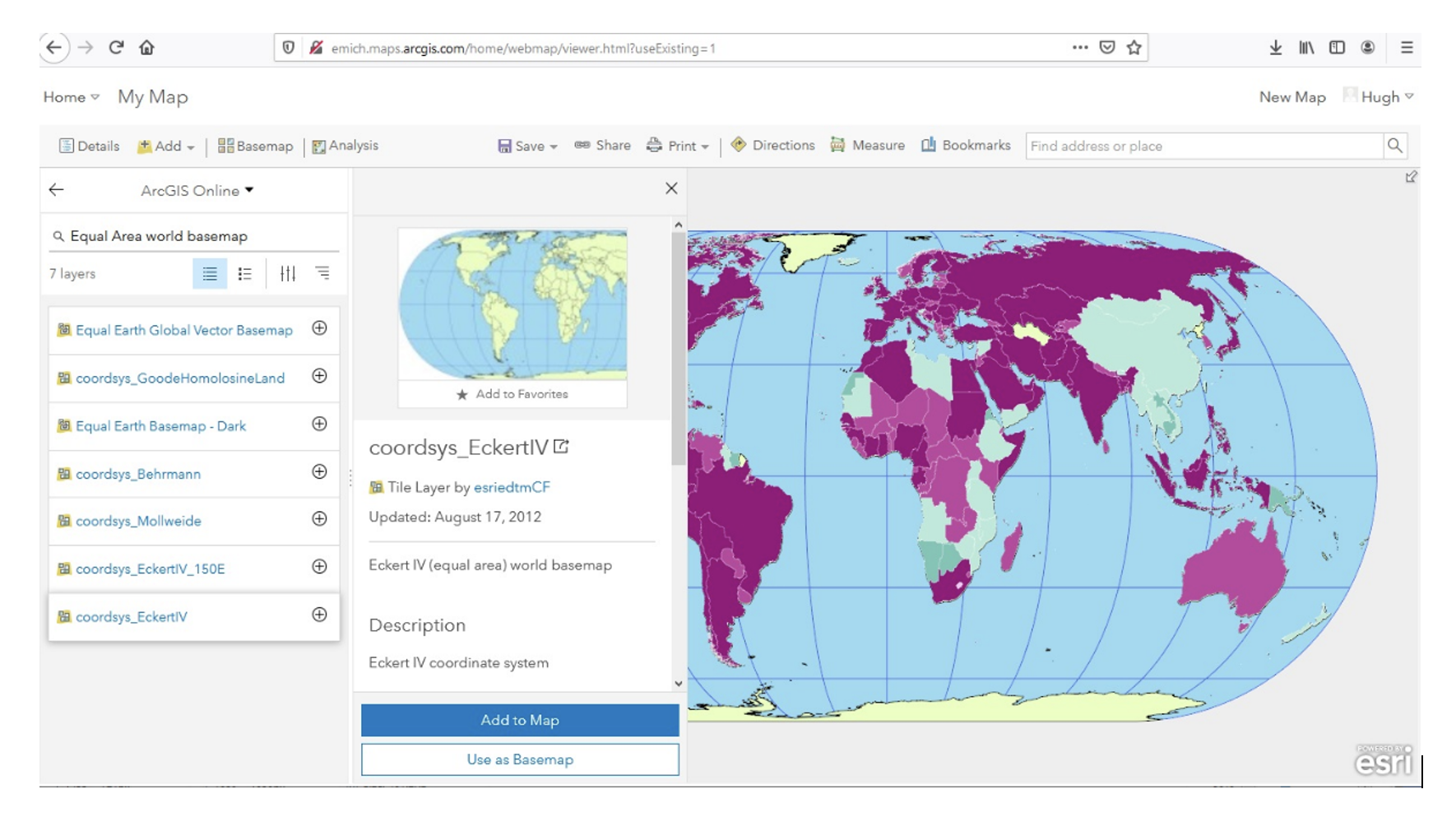Switch to compact list view
This screenshot has height=831, width=1456.
click(x=210, y=273)
